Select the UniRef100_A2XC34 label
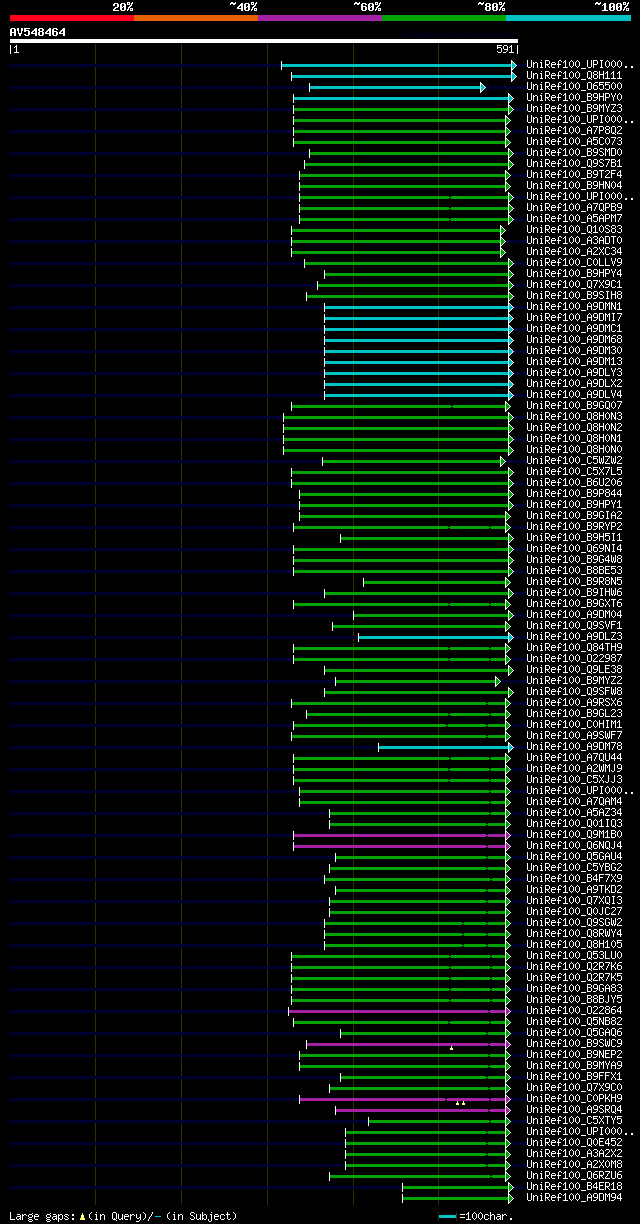Image resolution: width=640 pixels, height=1224 pixels. click(x=574, y=251)
